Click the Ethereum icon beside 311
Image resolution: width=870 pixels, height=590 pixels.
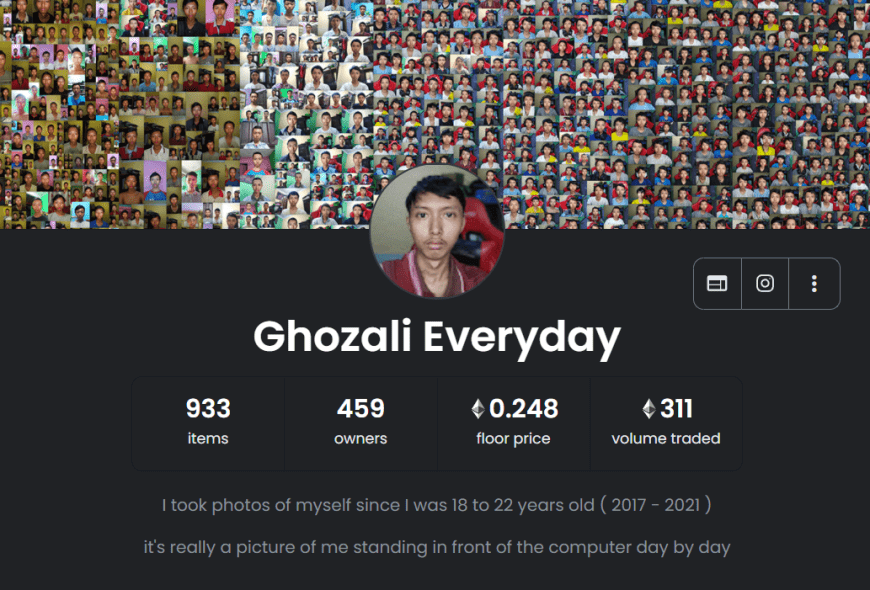coord(649,409)
